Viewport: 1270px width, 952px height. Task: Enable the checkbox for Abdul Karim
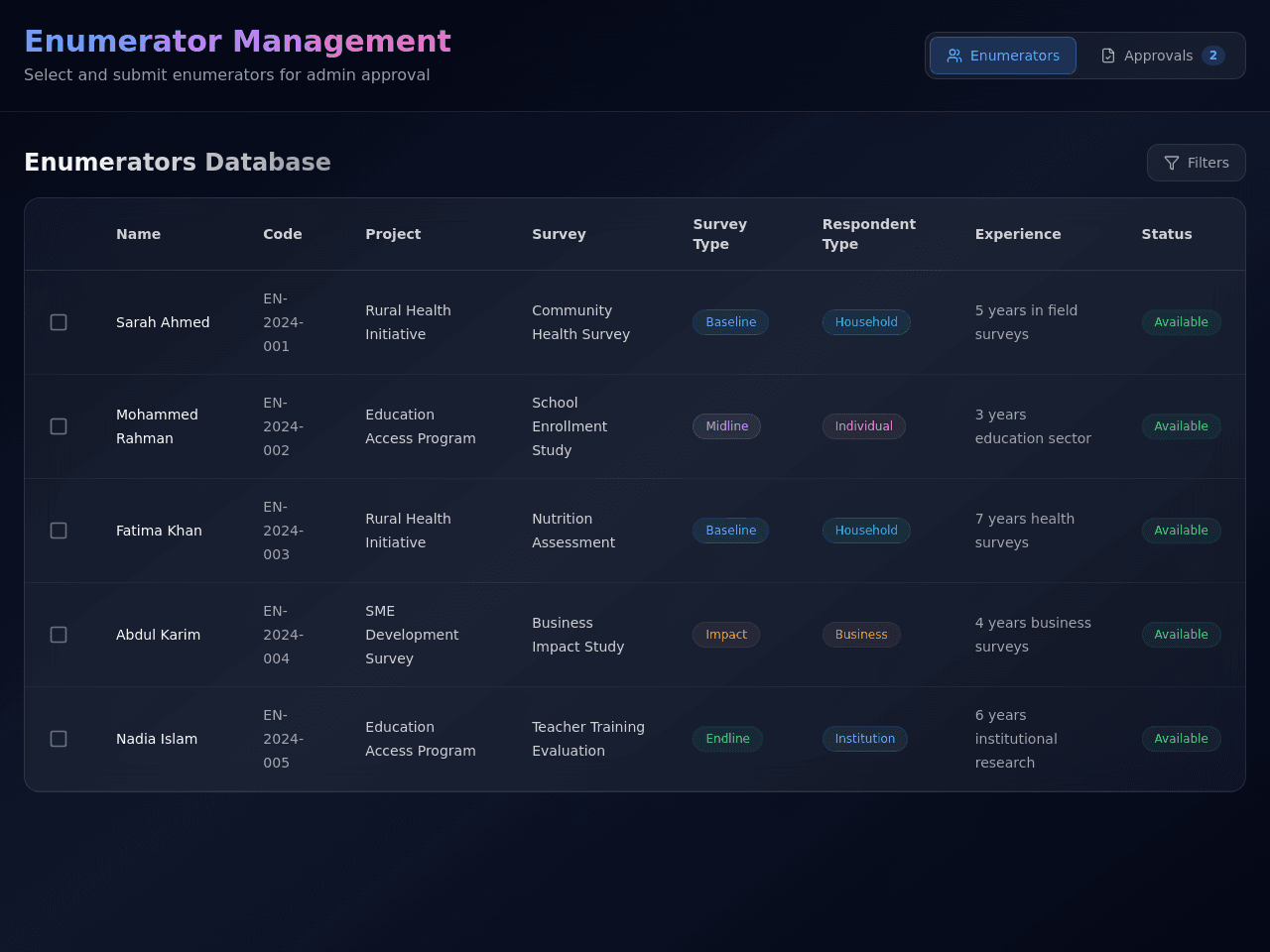coord(59,635)
